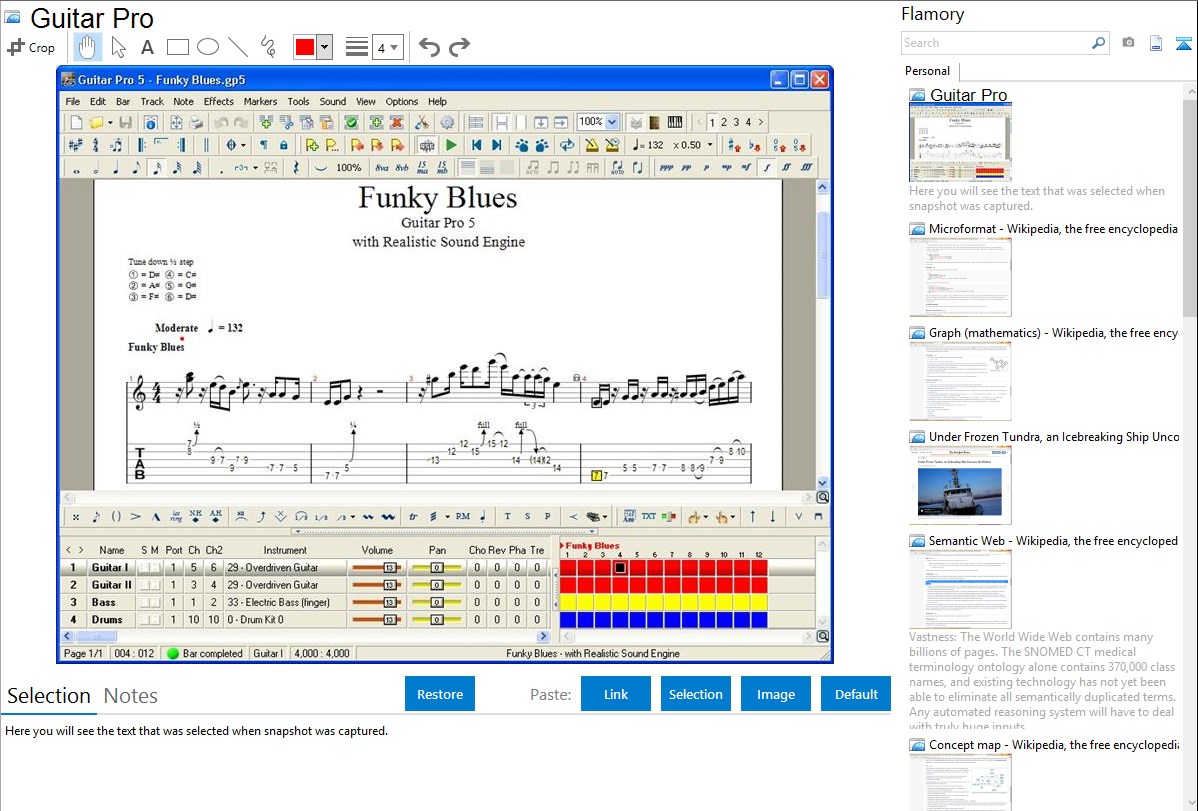Open the 100% zoom dropdown
Screen dimensions: 1198x811
pyautogui.click(x=612, y=122)
